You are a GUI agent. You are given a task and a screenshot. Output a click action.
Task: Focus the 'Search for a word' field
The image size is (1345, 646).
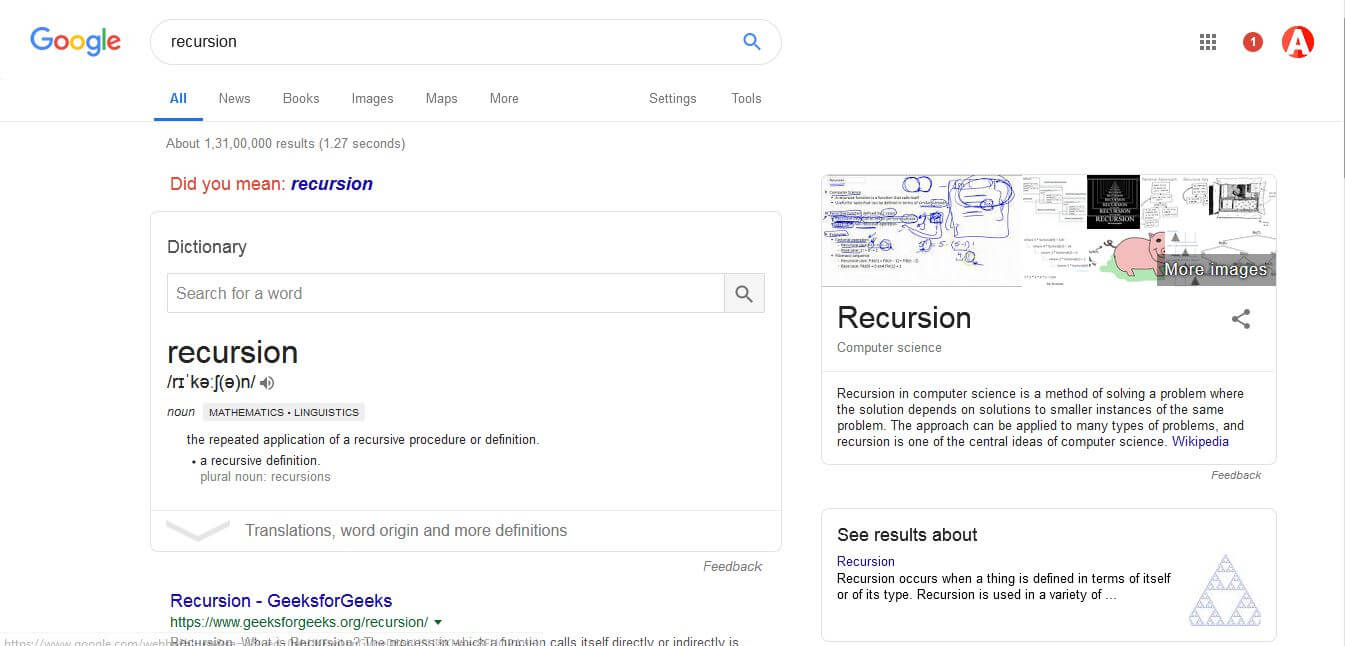point(445,293)
